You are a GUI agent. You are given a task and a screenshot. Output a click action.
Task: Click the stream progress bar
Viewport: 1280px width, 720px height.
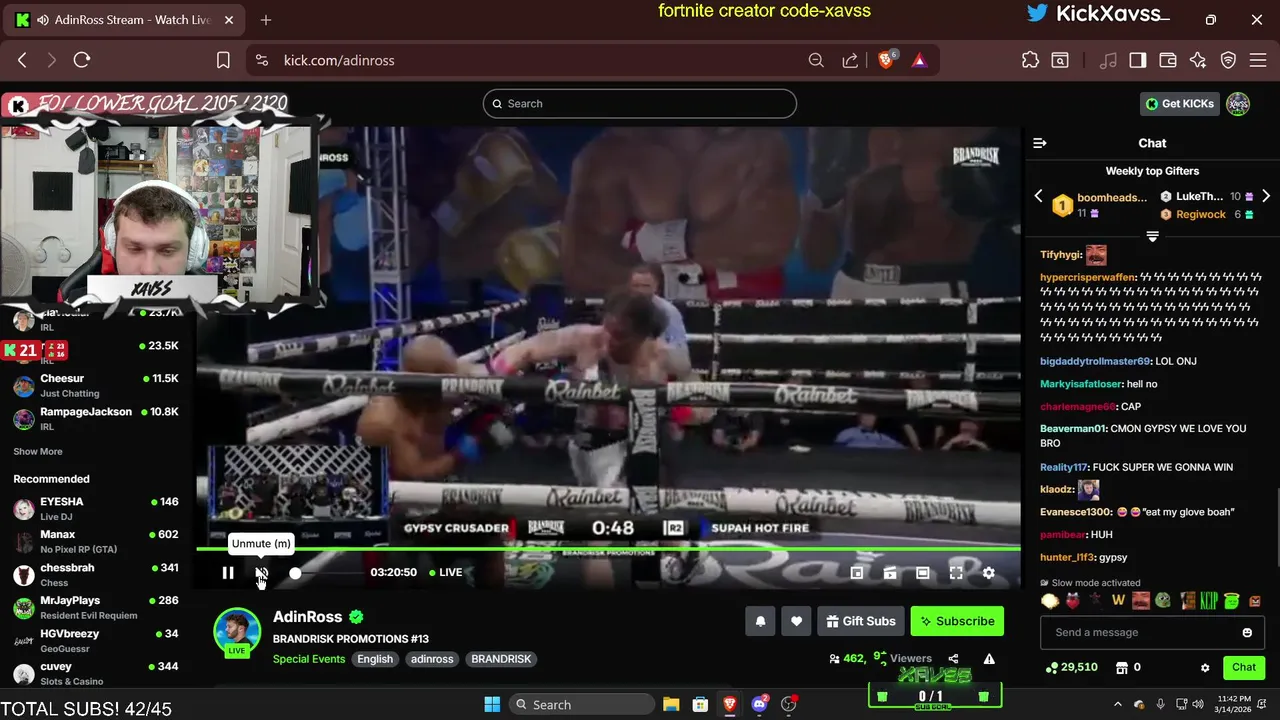(x=608, y=549)
